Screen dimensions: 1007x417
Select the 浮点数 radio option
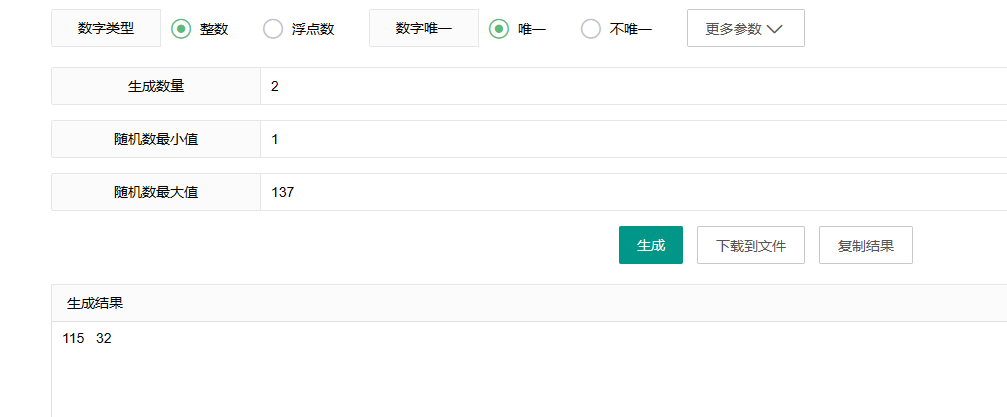click(x=273, y=28)
